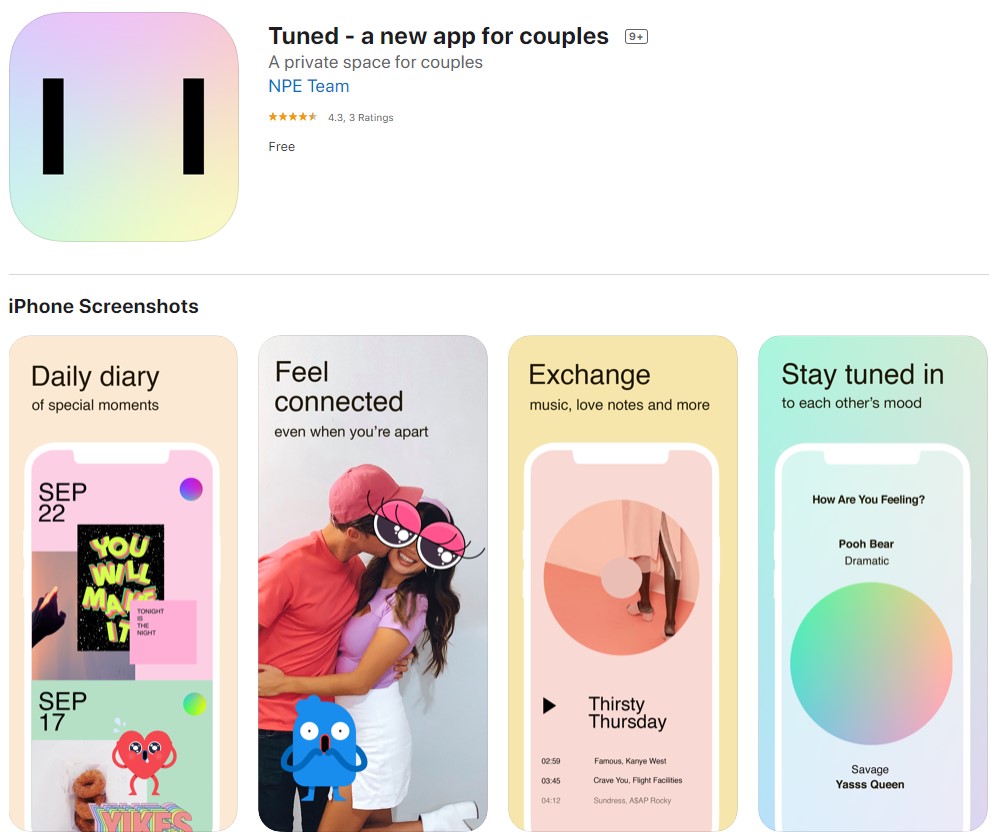Screen dimensions: 996x832
Task: Click the iPhone Screenshots heading
Action: (104, 306)
